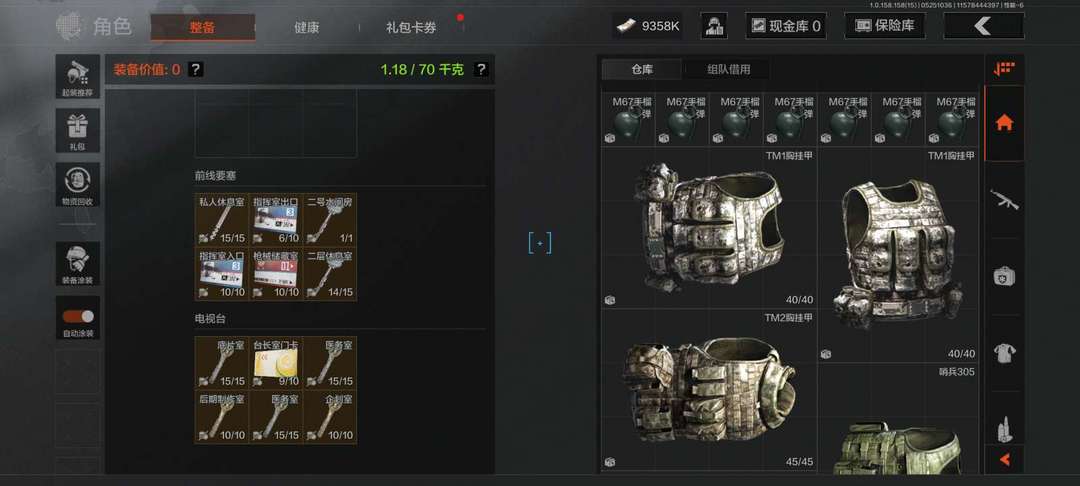Screen dimensions: 1080x486
Task: Open the 起装推荐 loadout recommendation icon
Action: pyautogui.click(x=77, y=76)
